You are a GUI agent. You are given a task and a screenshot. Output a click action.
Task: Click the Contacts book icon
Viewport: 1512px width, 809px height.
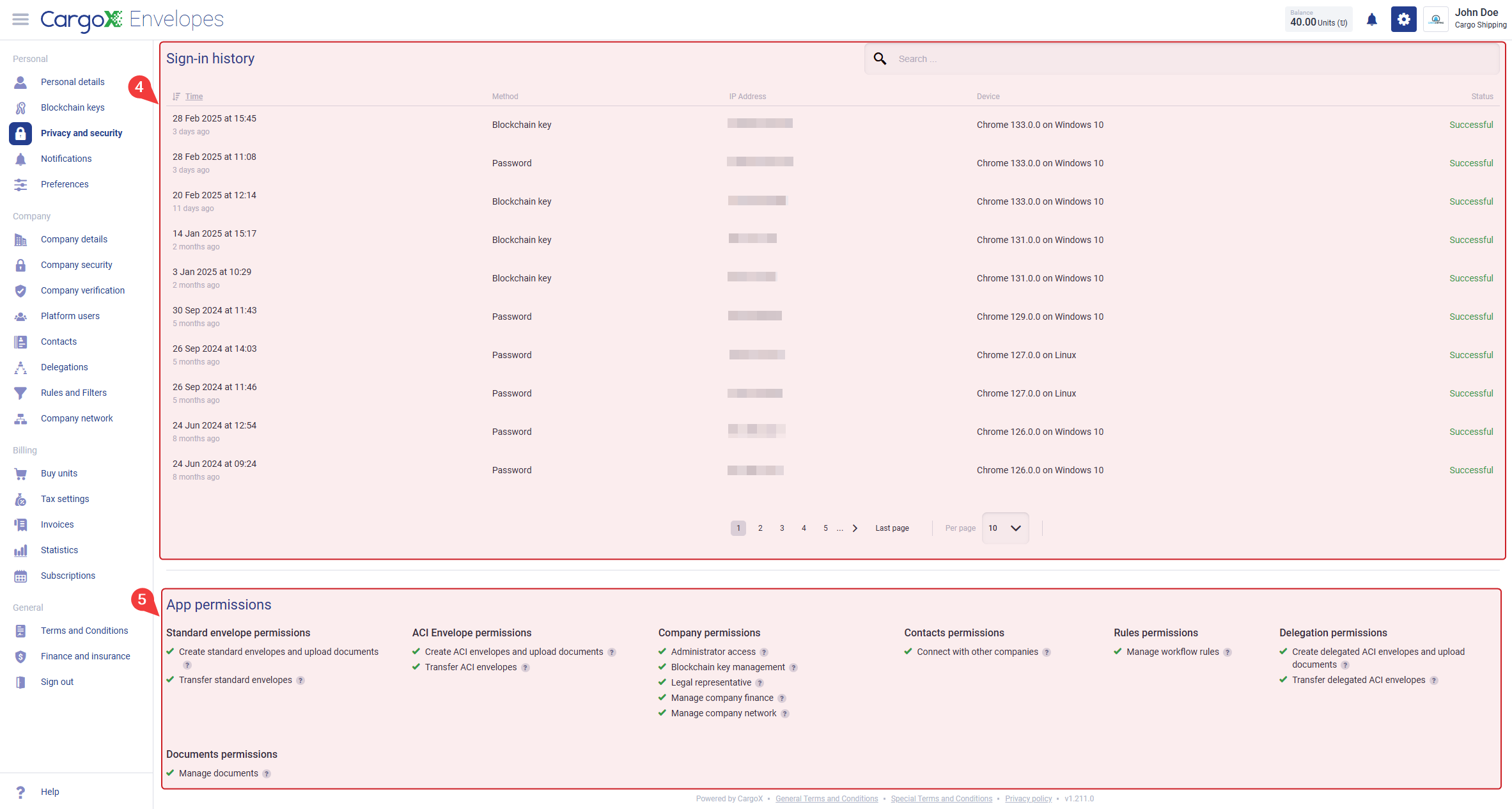(20, 342)
